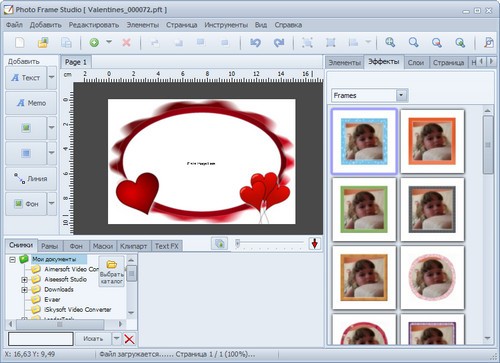The height and width of the screenshot is (363, 500).
Task: Click the Фон background button
Action: point(26,203)
